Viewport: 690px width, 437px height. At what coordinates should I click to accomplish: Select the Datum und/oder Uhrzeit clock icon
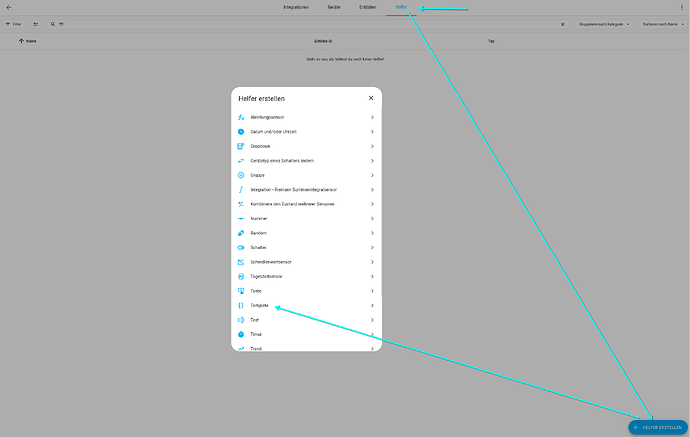241,132
